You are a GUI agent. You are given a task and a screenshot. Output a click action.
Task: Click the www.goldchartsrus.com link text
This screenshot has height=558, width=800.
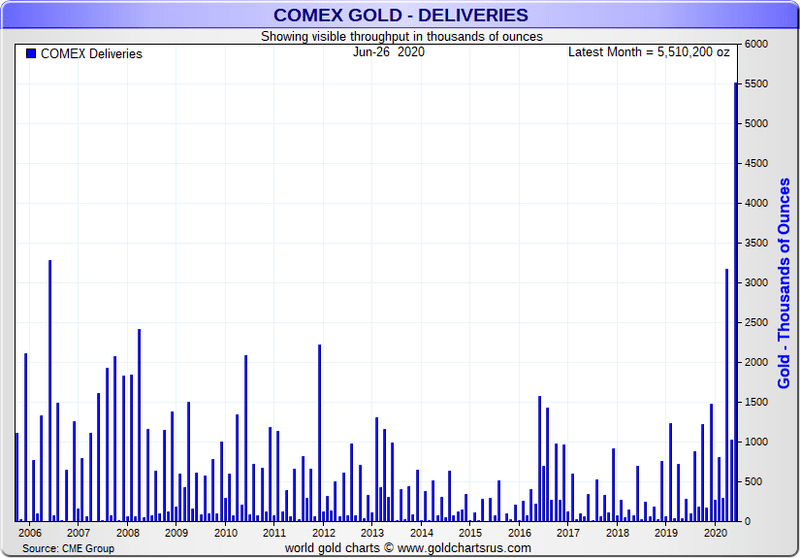(464, 548)
